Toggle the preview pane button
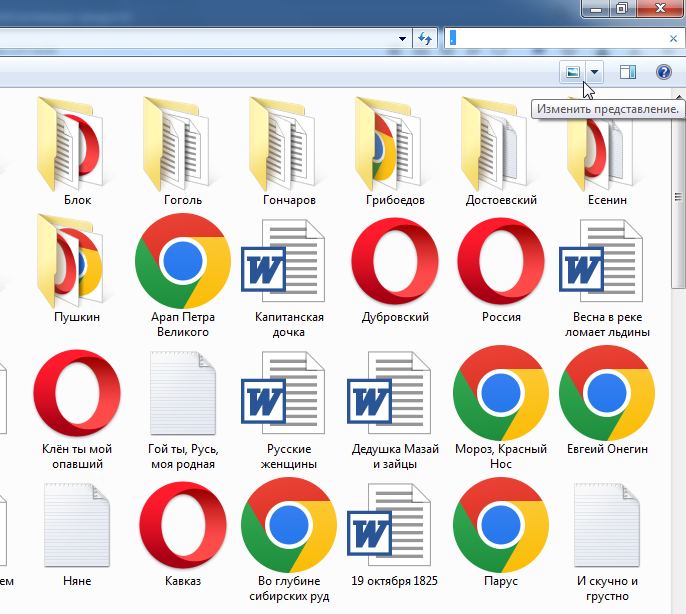Image resolution: width=686 pixels, height=614 pixels. point(628,72)
